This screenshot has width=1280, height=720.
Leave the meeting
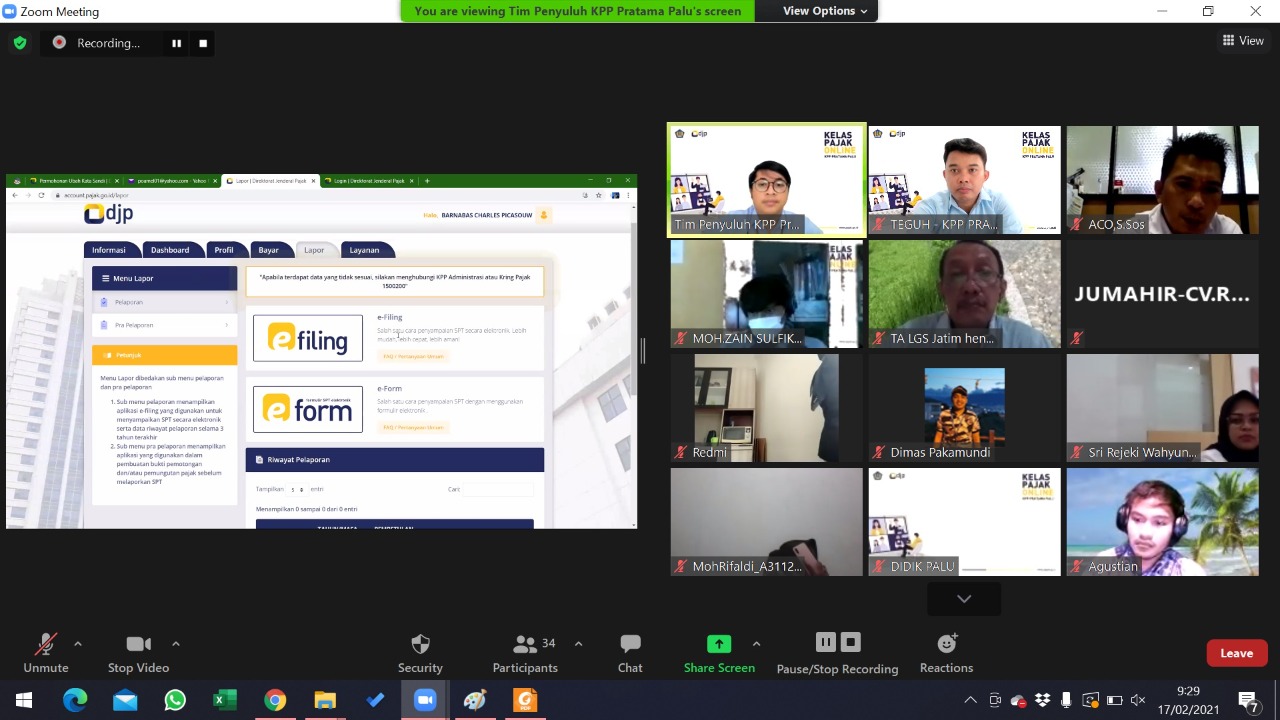click(x=1236, y=653)
